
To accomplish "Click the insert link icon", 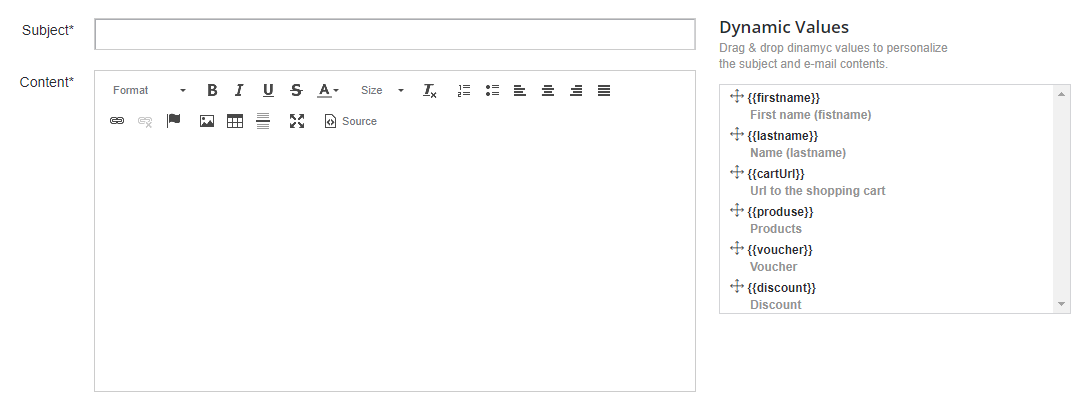I will click(117, 121).
